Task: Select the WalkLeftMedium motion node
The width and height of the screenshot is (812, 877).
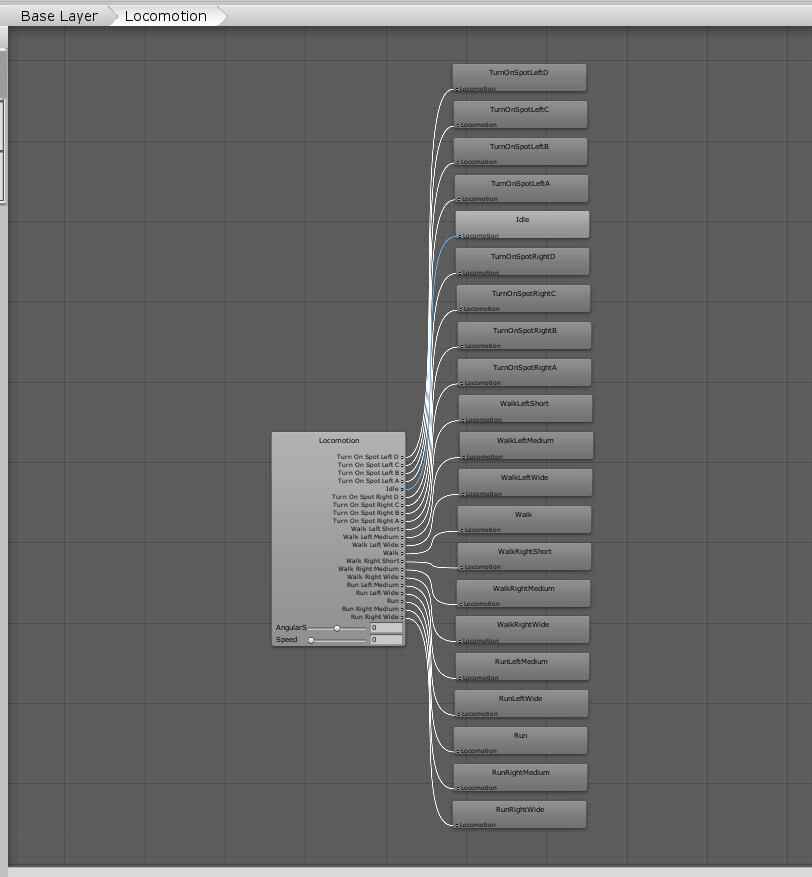Action: (526, 446)
